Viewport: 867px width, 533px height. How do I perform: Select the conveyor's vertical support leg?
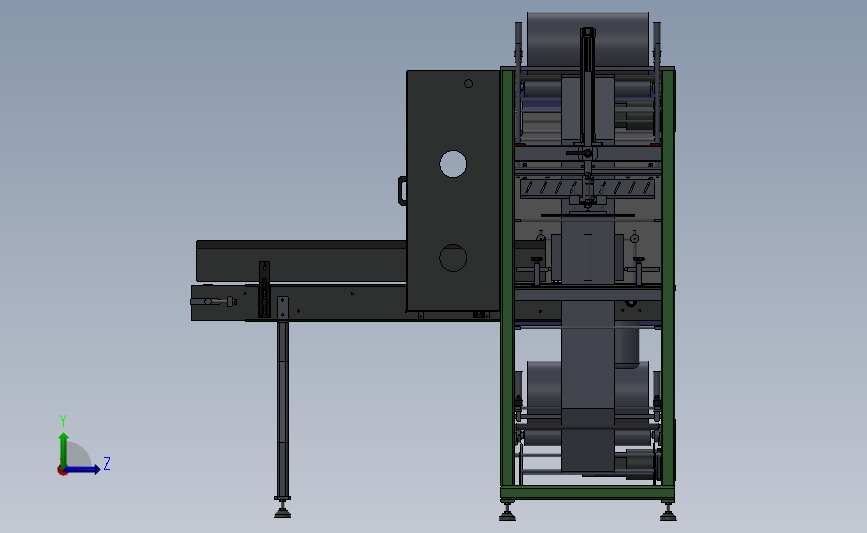tap(283, 408)
